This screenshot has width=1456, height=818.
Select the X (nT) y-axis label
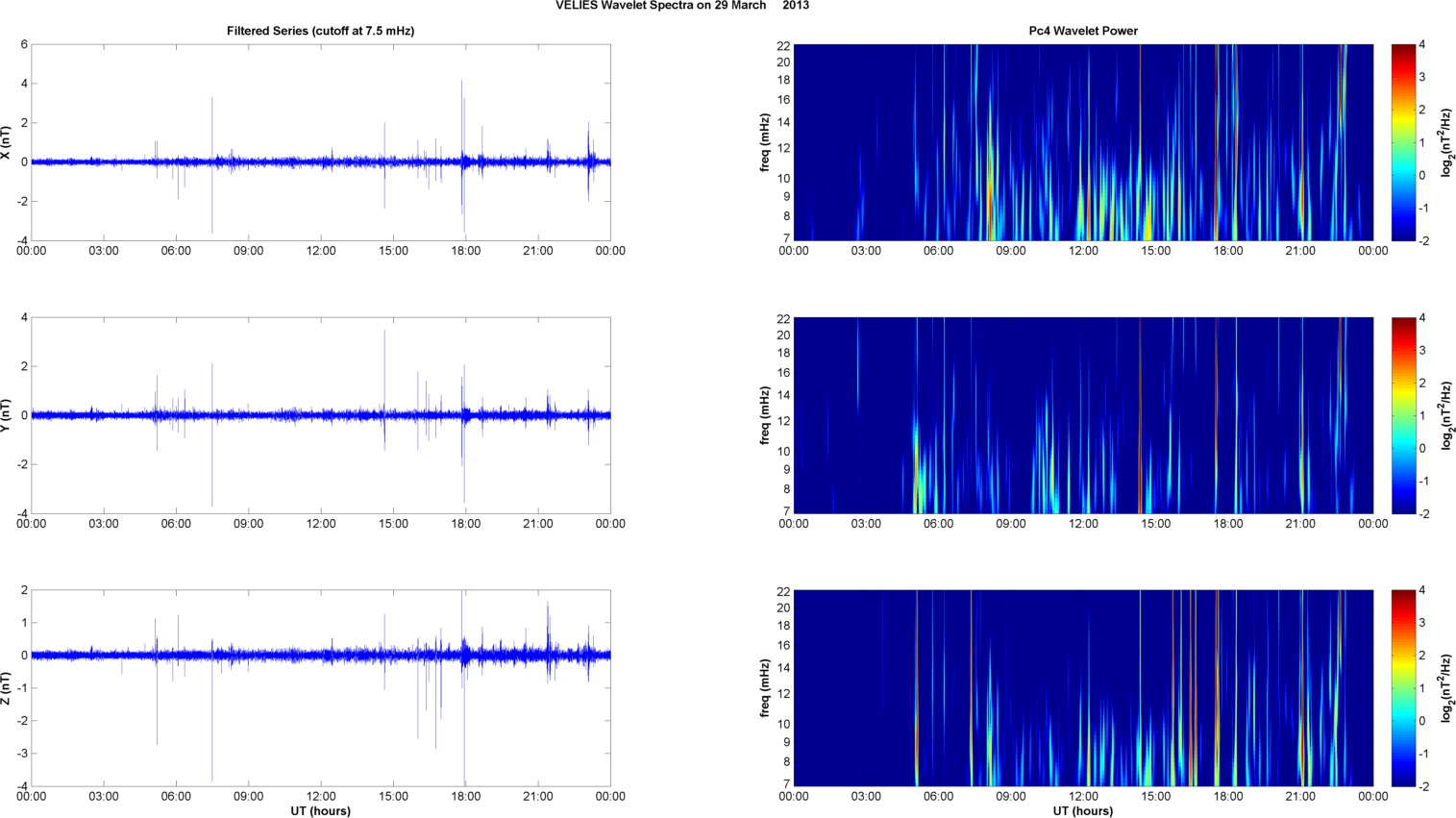tap(7, 142)
